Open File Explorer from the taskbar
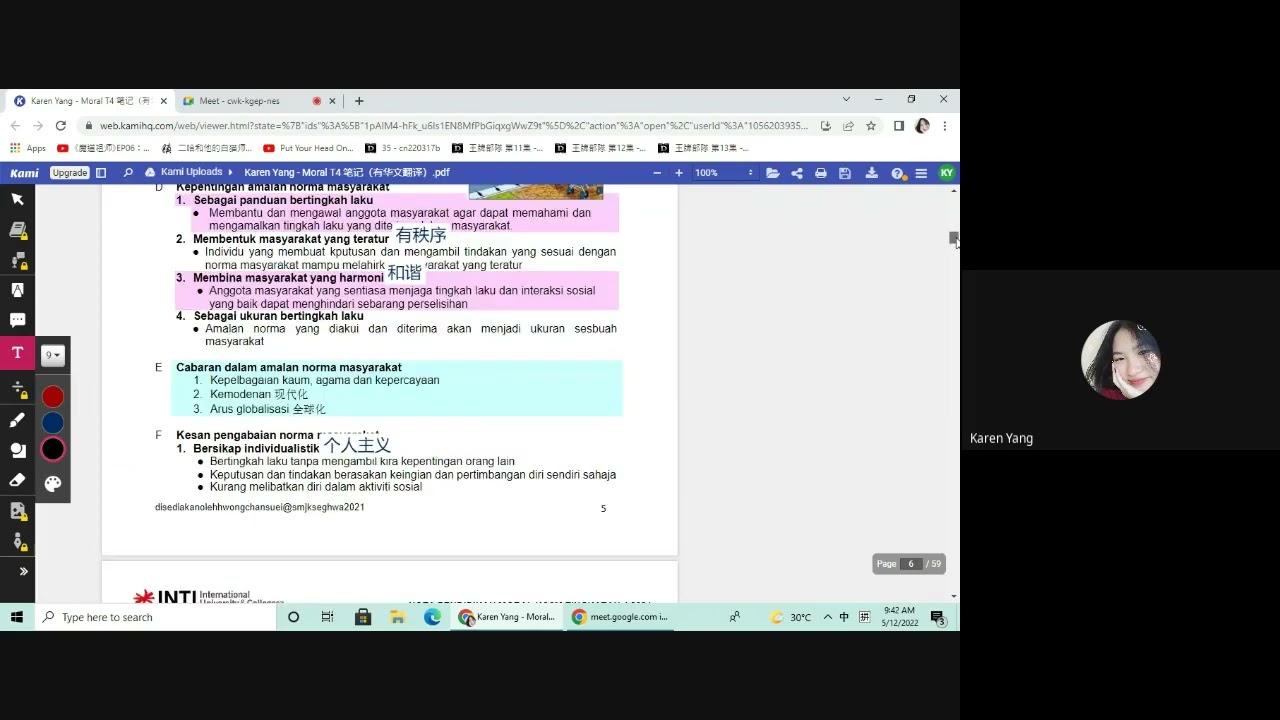 pyautogui.click(x=397, y=617)
